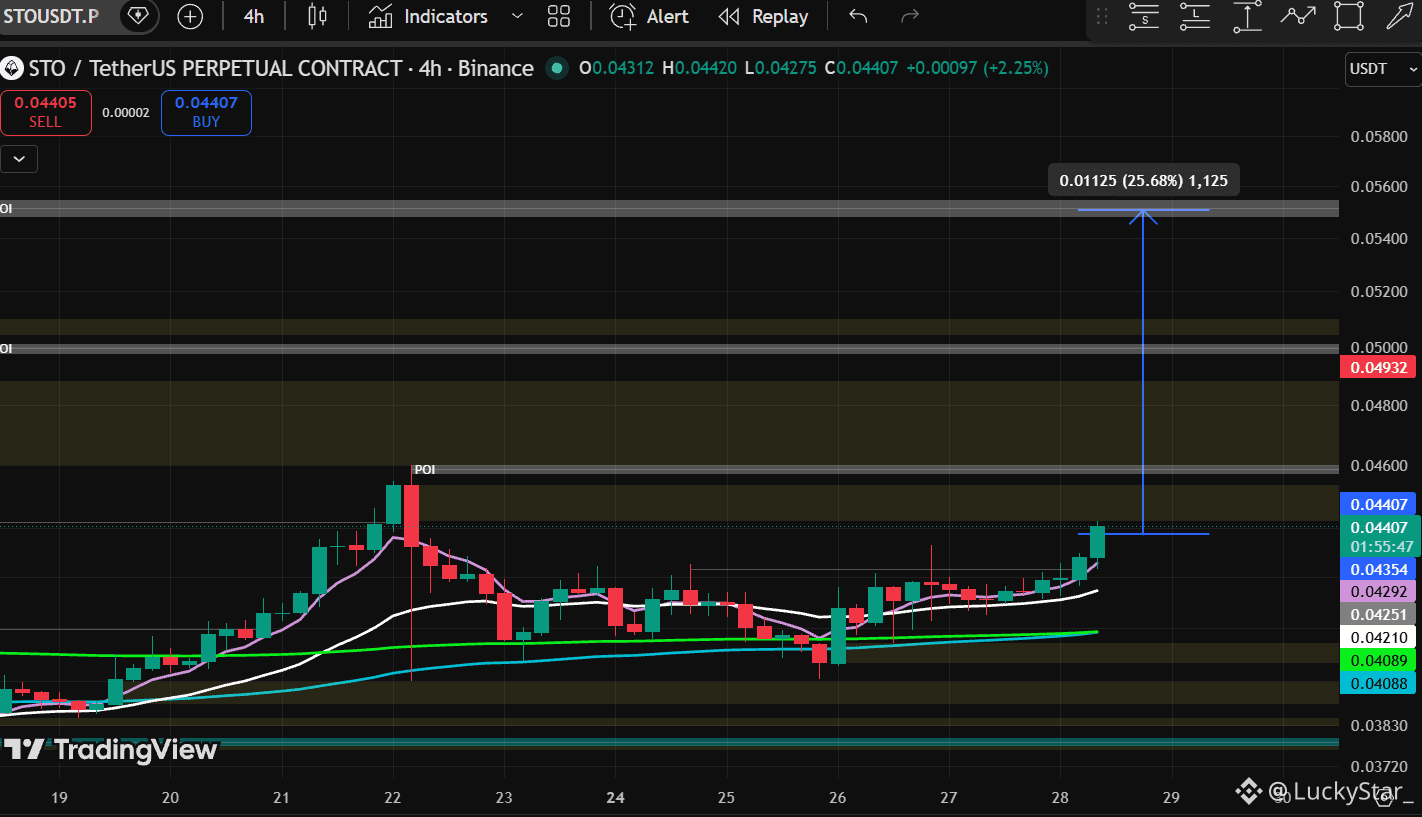
Task: Click the cyan 0.04088 moving average label
Action: point(1379,683)
